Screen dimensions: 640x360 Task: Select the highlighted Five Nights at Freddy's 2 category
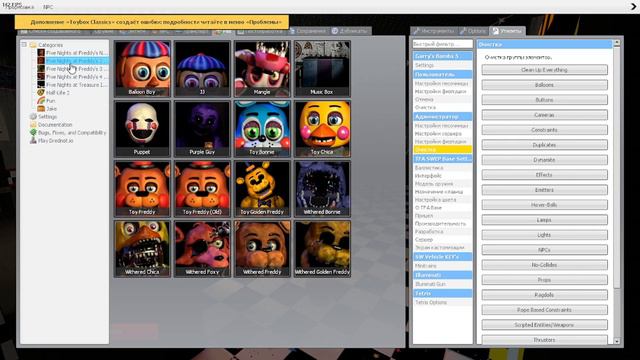[73, 61]
